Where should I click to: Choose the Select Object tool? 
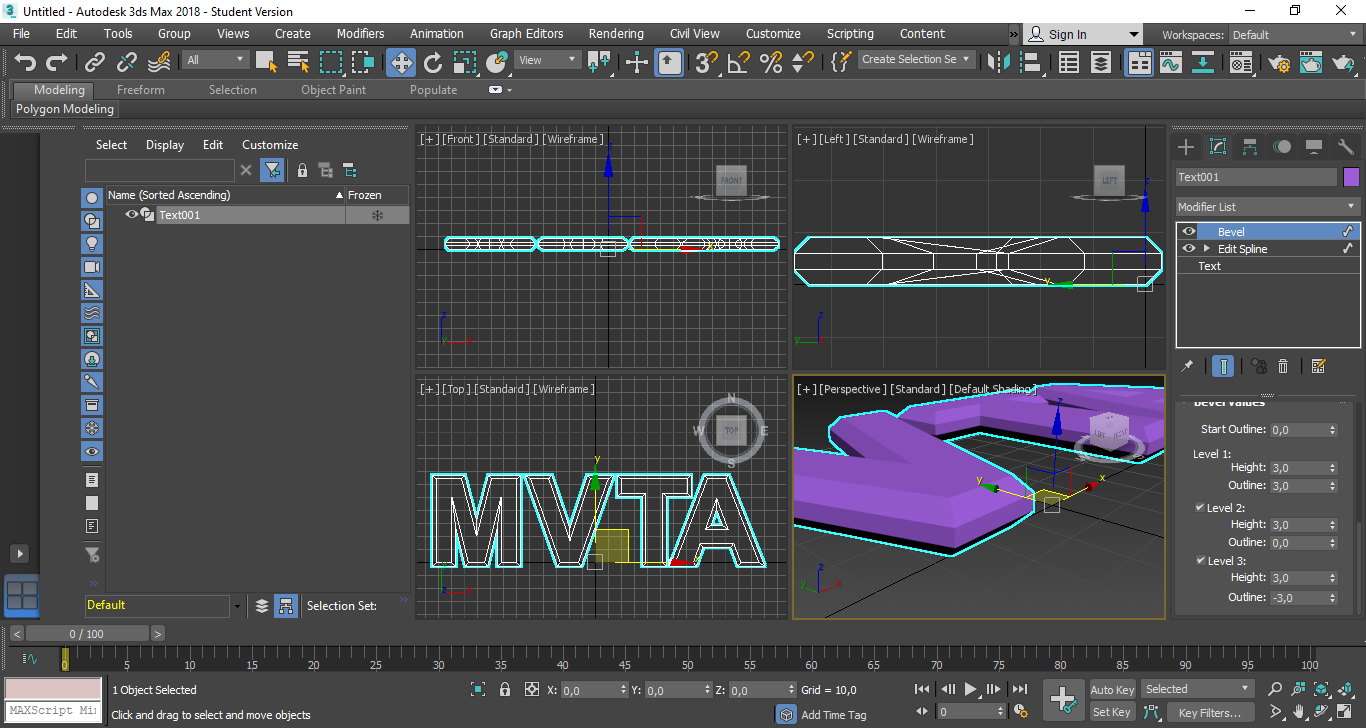pyautogui.click(x=266, y=63)
